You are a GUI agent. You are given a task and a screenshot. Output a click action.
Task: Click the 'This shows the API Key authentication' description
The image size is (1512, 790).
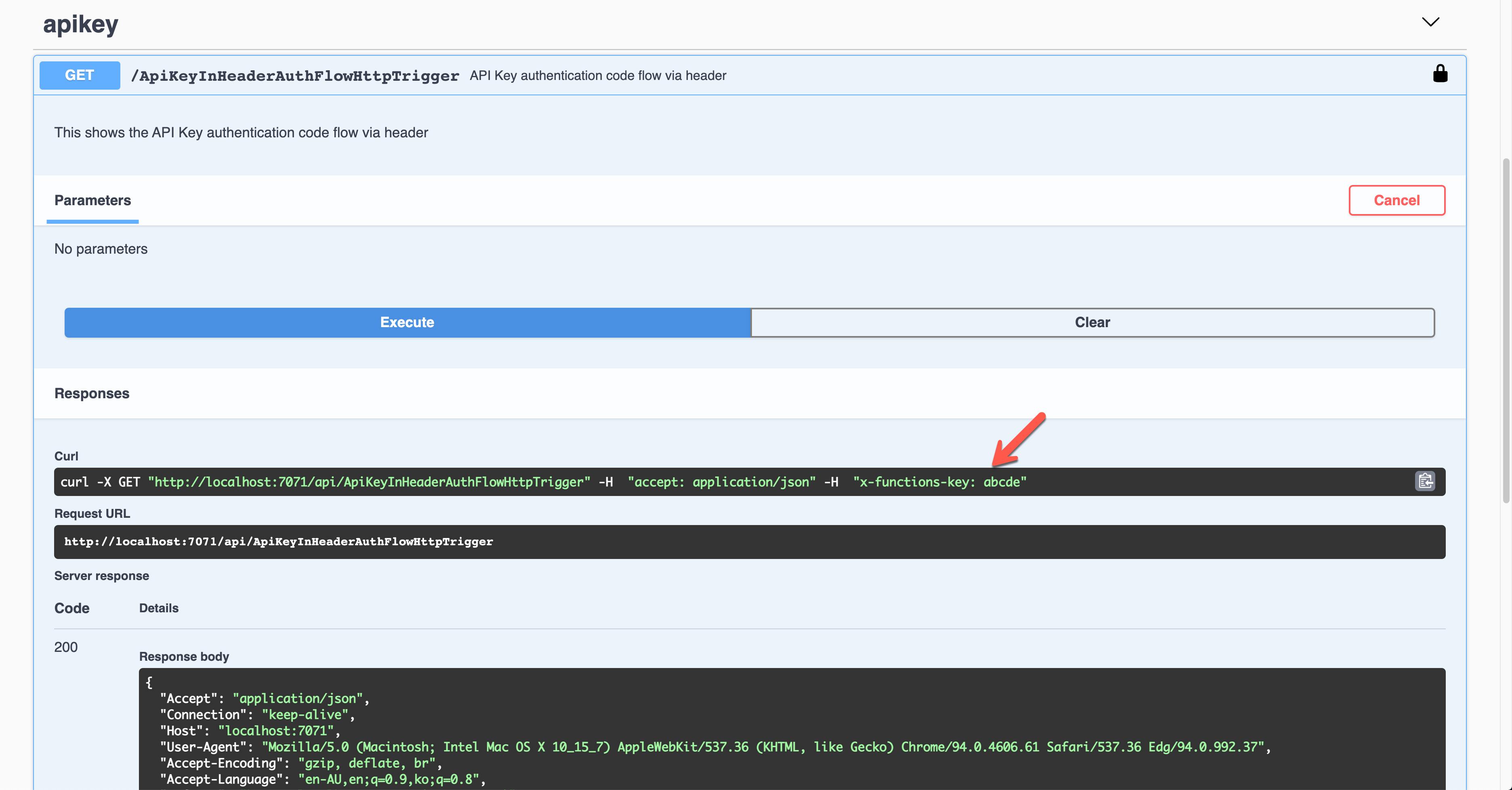[241, 132]
